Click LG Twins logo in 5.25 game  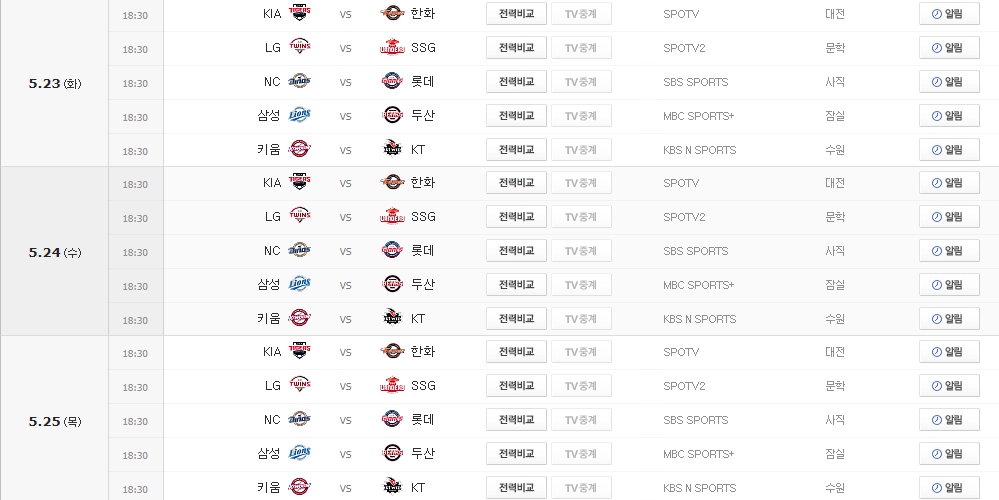pyautogui.click(x=299, y=385)
